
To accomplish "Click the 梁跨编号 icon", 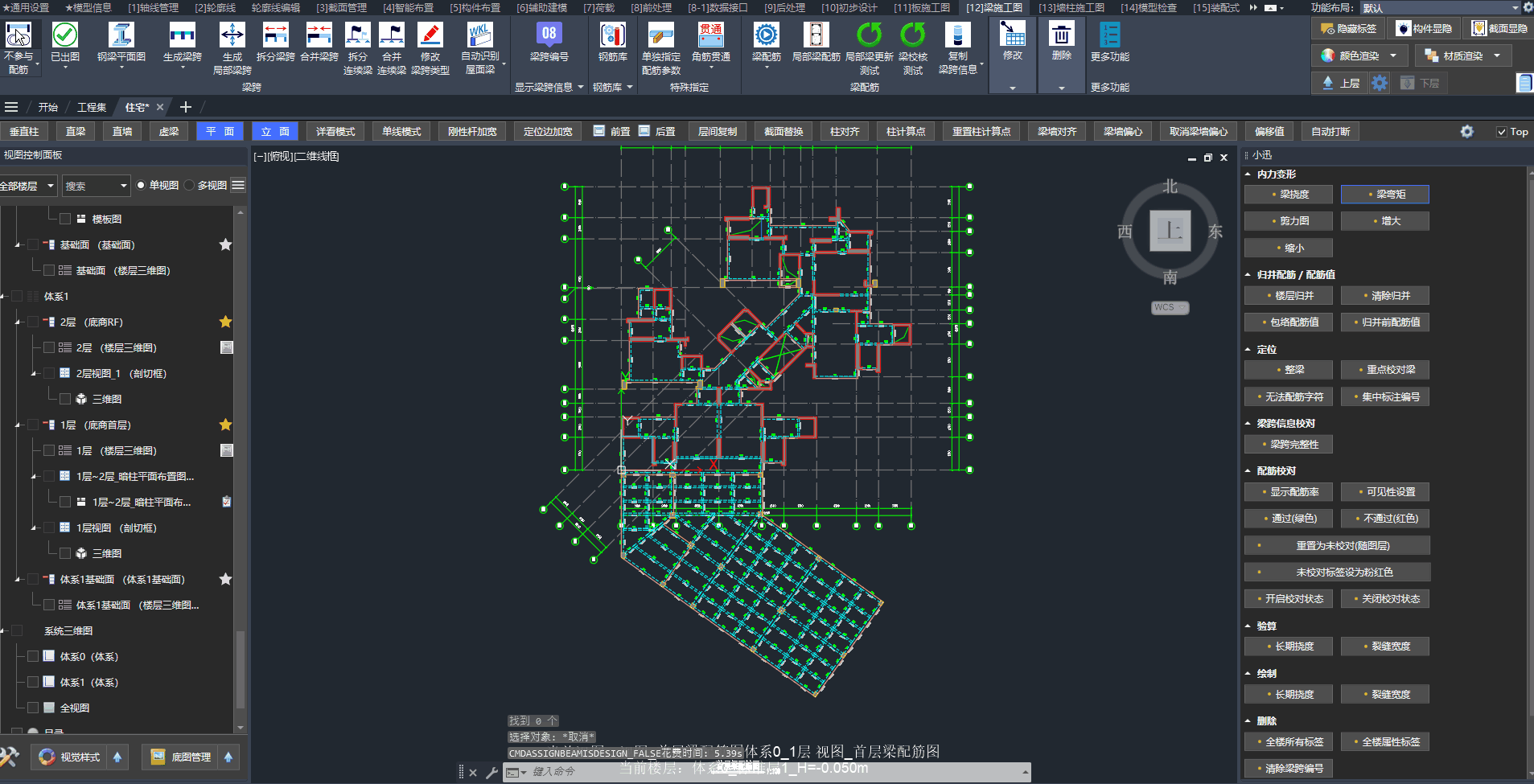I will point(549,35).
